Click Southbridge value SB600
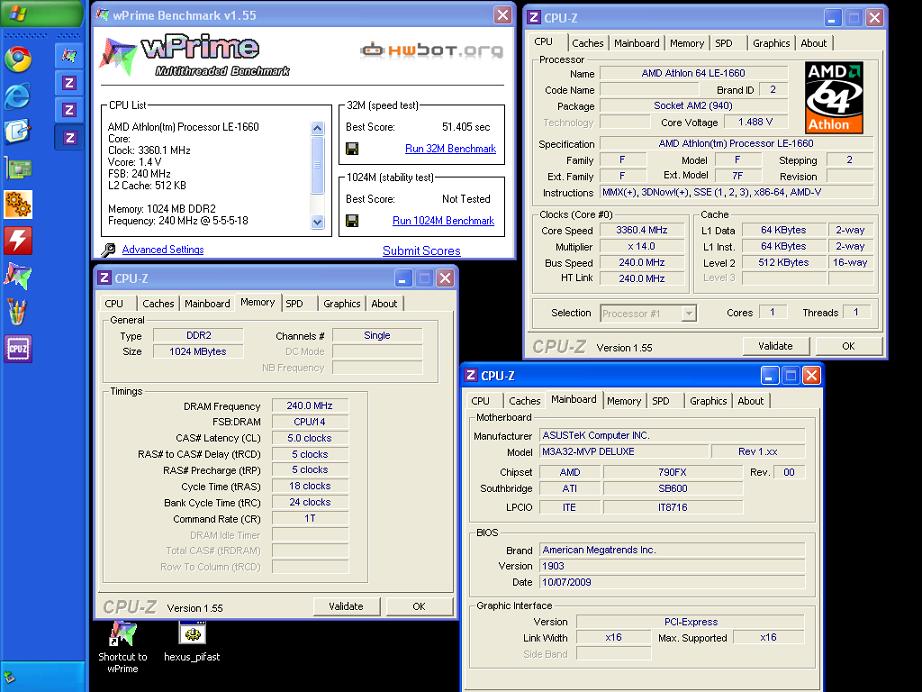Viewport: 922px width, 692px height. 673,489
